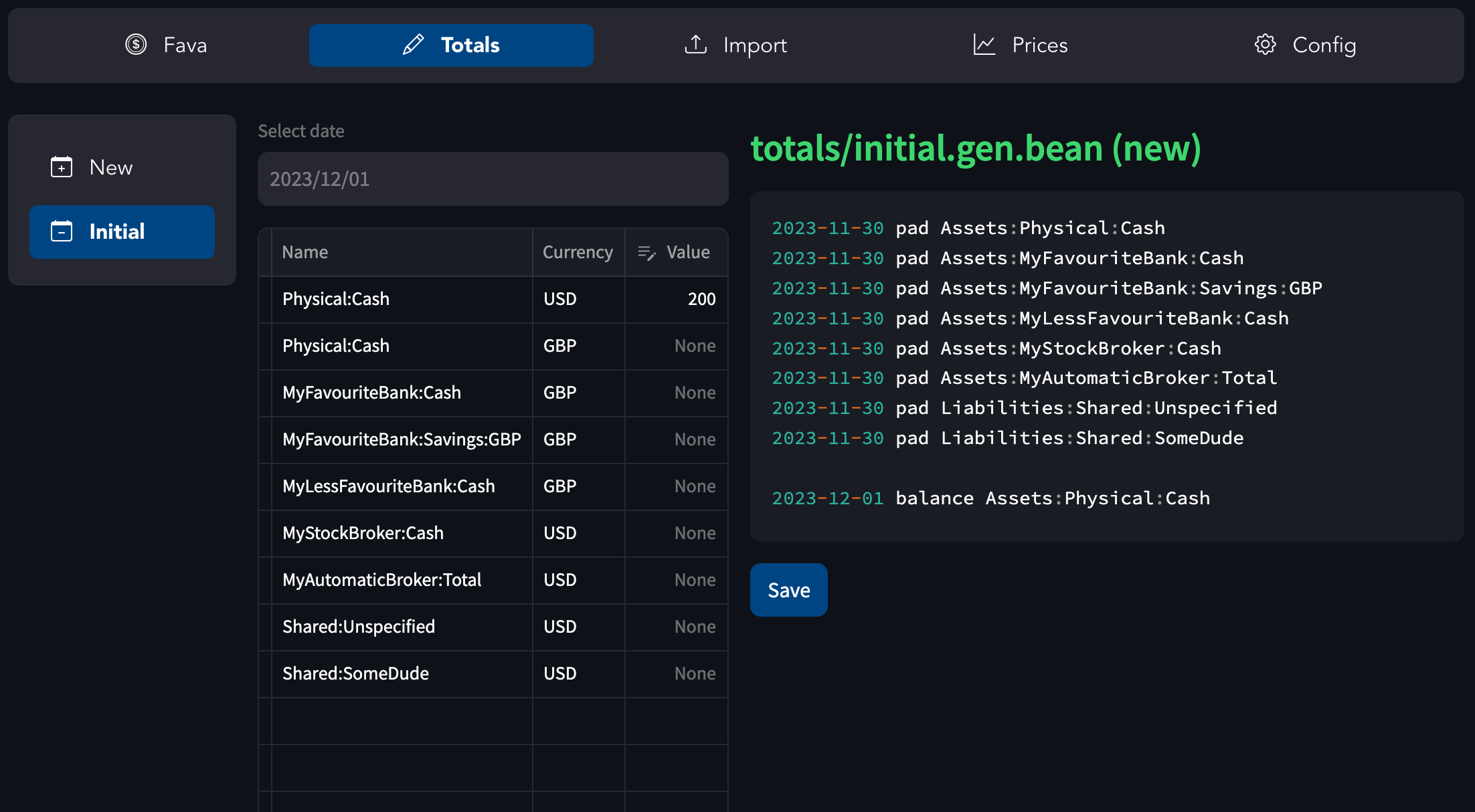The image size is (1475, 812).
Task: Select the MyFavouriteBank:Cash name cell
Action: [402, 393]
